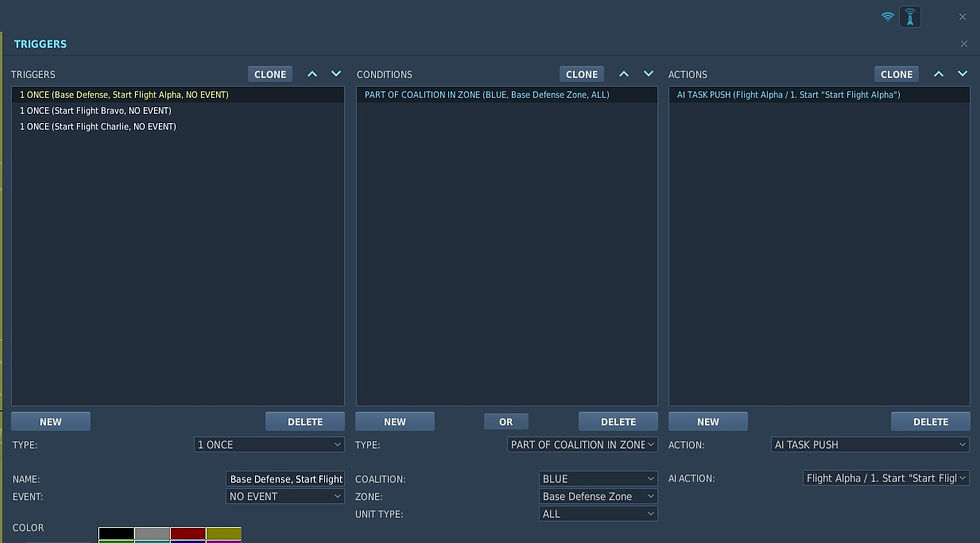
Task: Move selected action up with arrow
Action: (x=939, y=74)
